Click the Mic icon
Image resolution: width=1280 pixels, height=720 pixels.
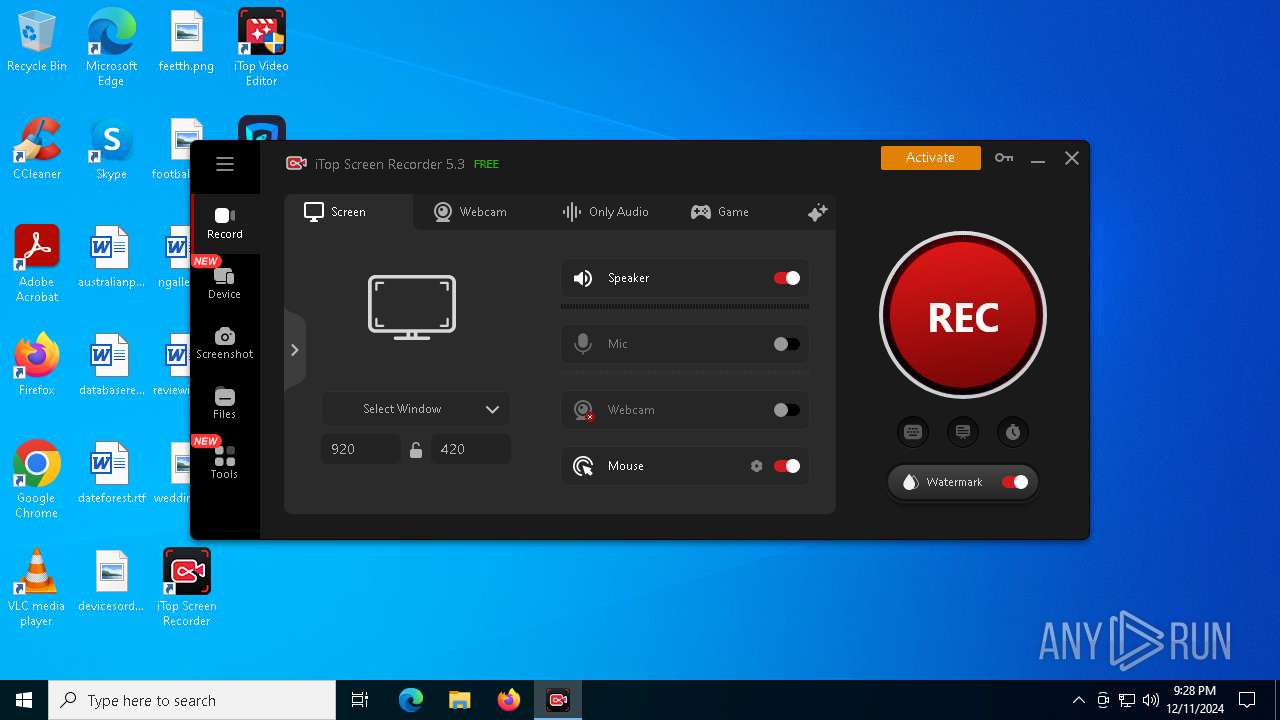click(x=583, y=344)
